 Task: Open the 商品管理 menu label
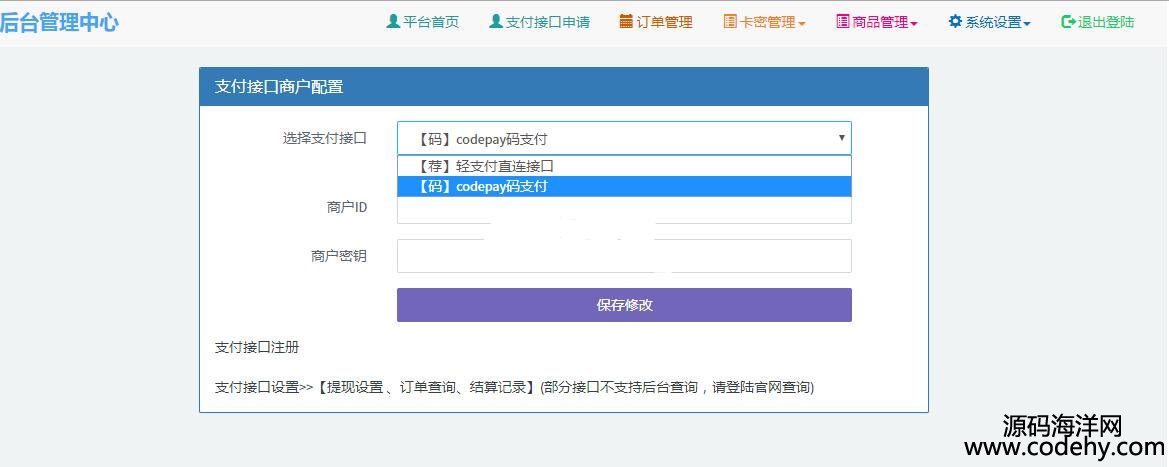click(880, 22)
